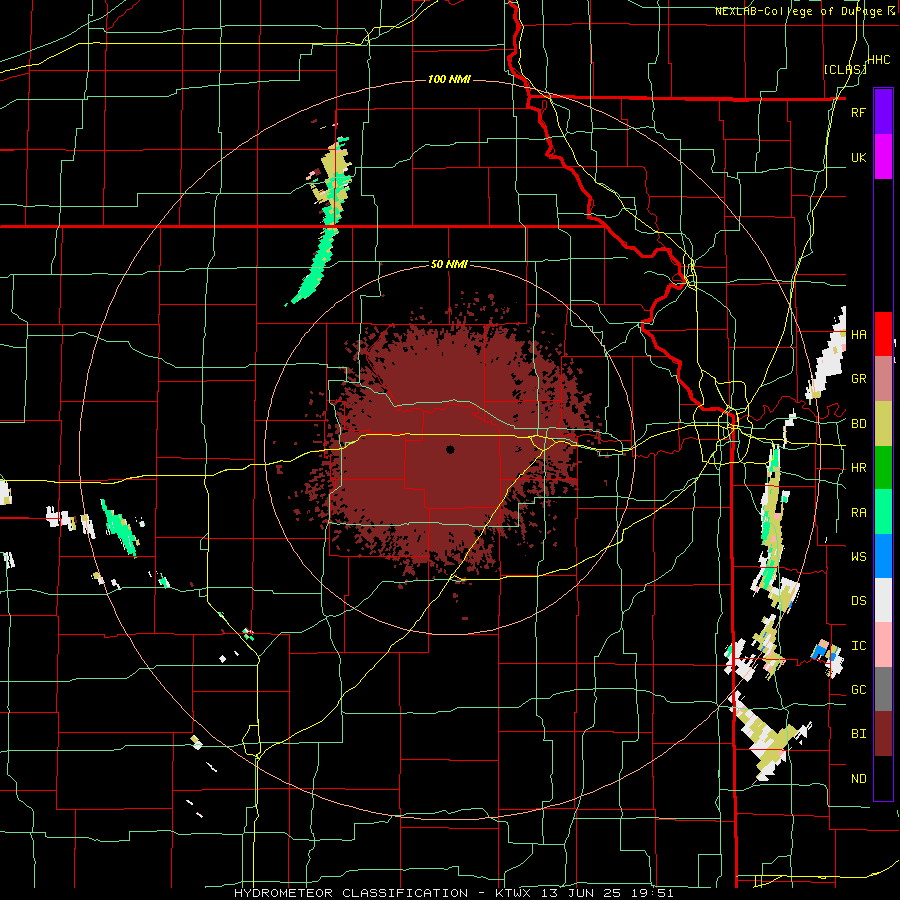Click the 50 NMI range ring label
Image resolution: width=900 pixels, height=900 pixels.
point(449,264)
